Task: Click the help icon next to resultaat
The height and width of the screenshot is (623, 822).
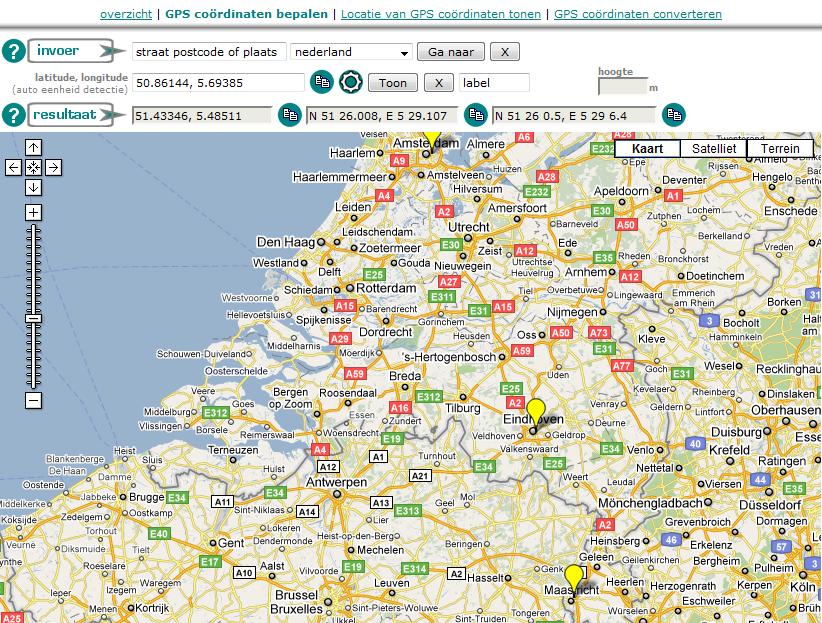Action: (13, 115)
